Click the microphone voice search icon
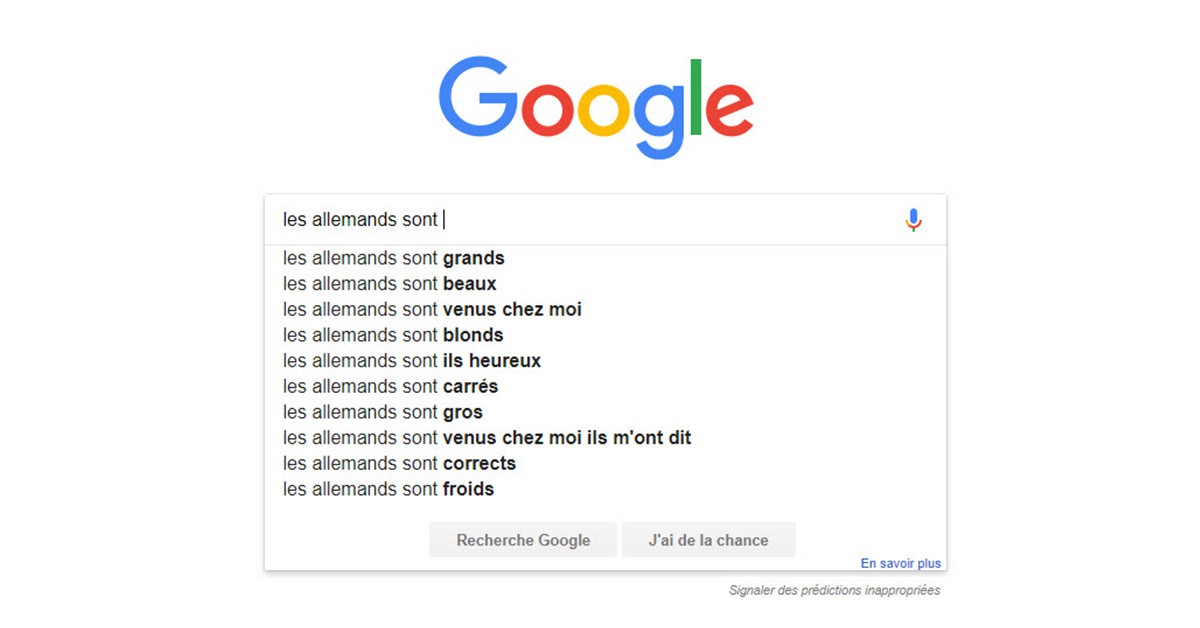The height and width of the screenshot is (628, 1200). click(x=913, y=219)
